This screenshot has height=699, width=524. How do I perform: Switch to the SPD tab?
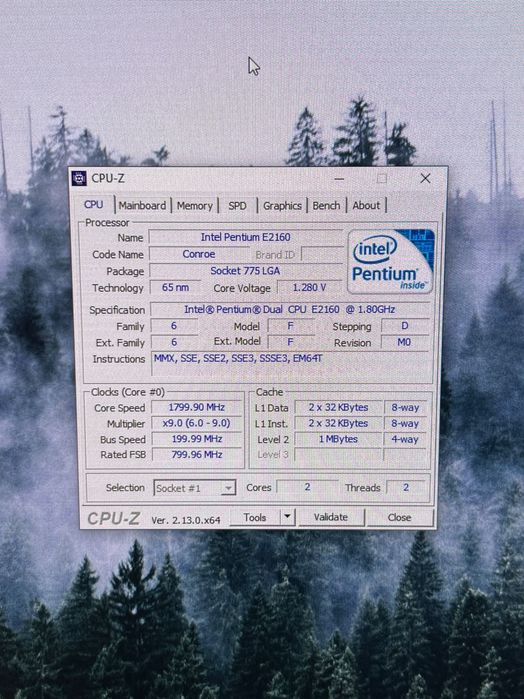coord(237,206)
